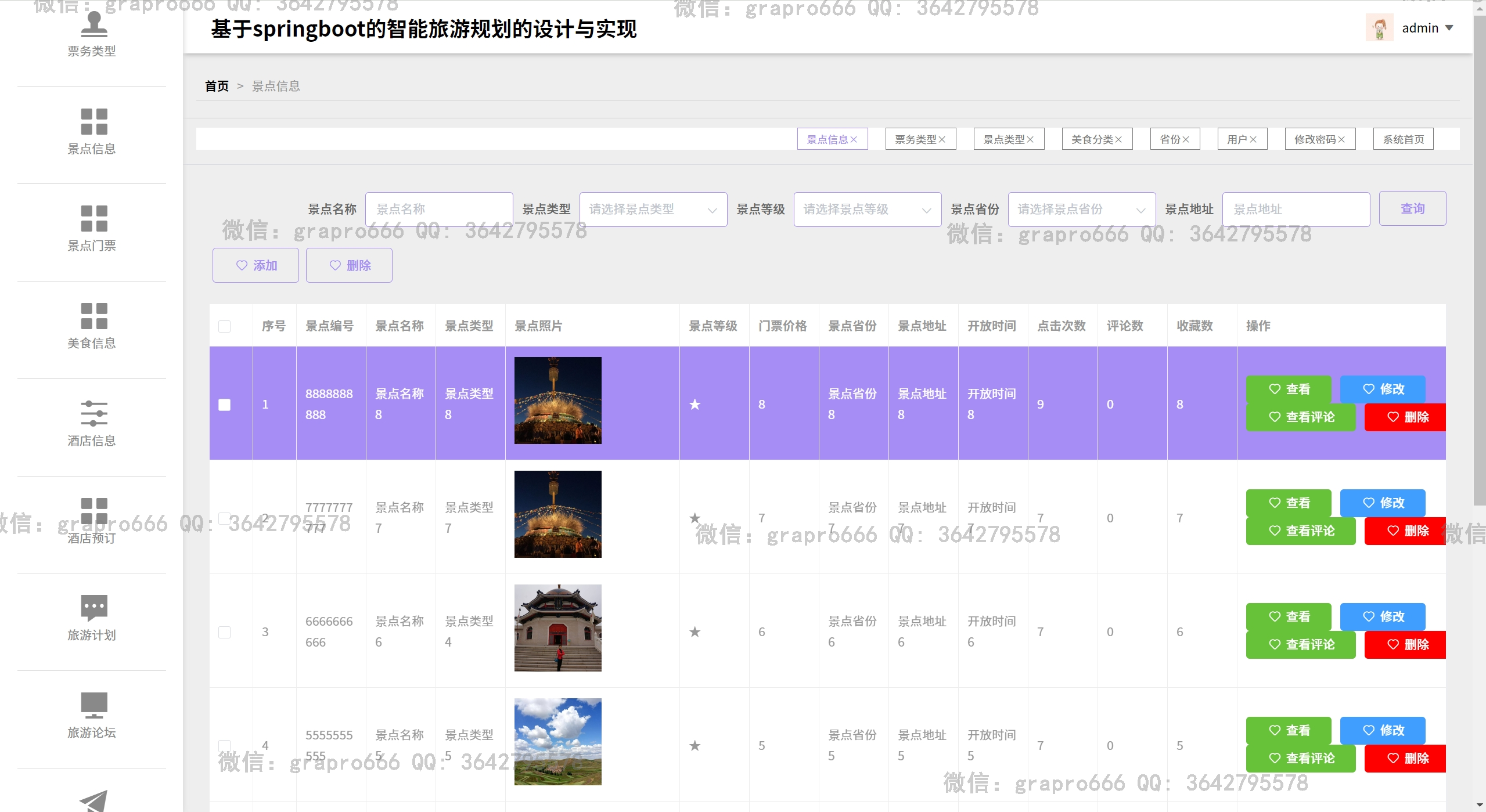Viewport: 1486px width, 812px height.
Task: Click the 添加 button
Action: click(256, 265)
